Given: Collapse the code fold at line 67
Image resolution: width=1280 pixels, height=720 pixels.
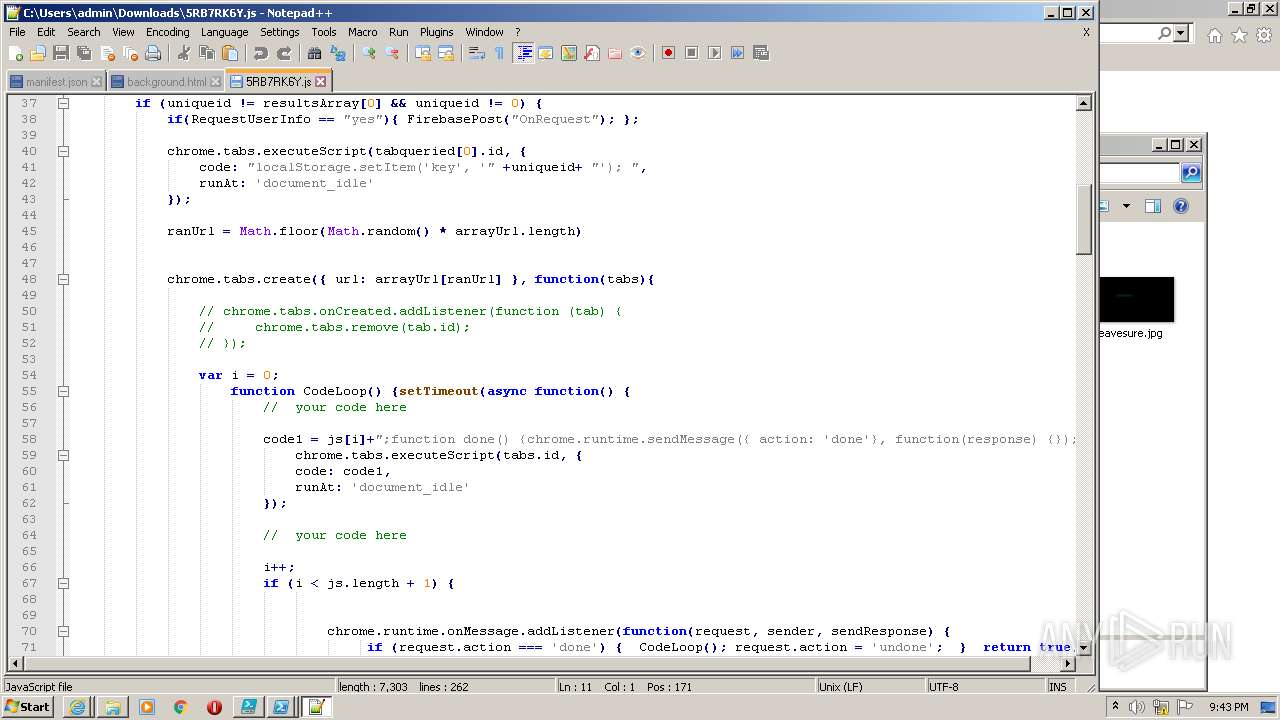Looking at the screenshot, I should point(63,583).
